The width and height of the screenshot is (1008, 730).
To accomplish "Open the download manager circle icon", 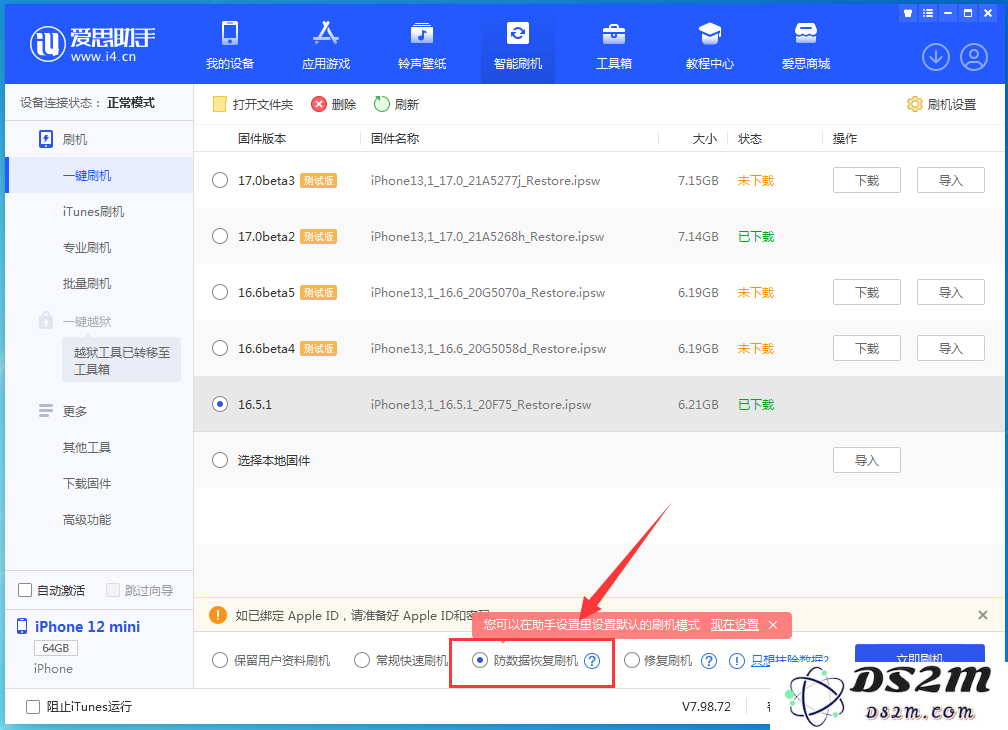I will coord(936,57).
